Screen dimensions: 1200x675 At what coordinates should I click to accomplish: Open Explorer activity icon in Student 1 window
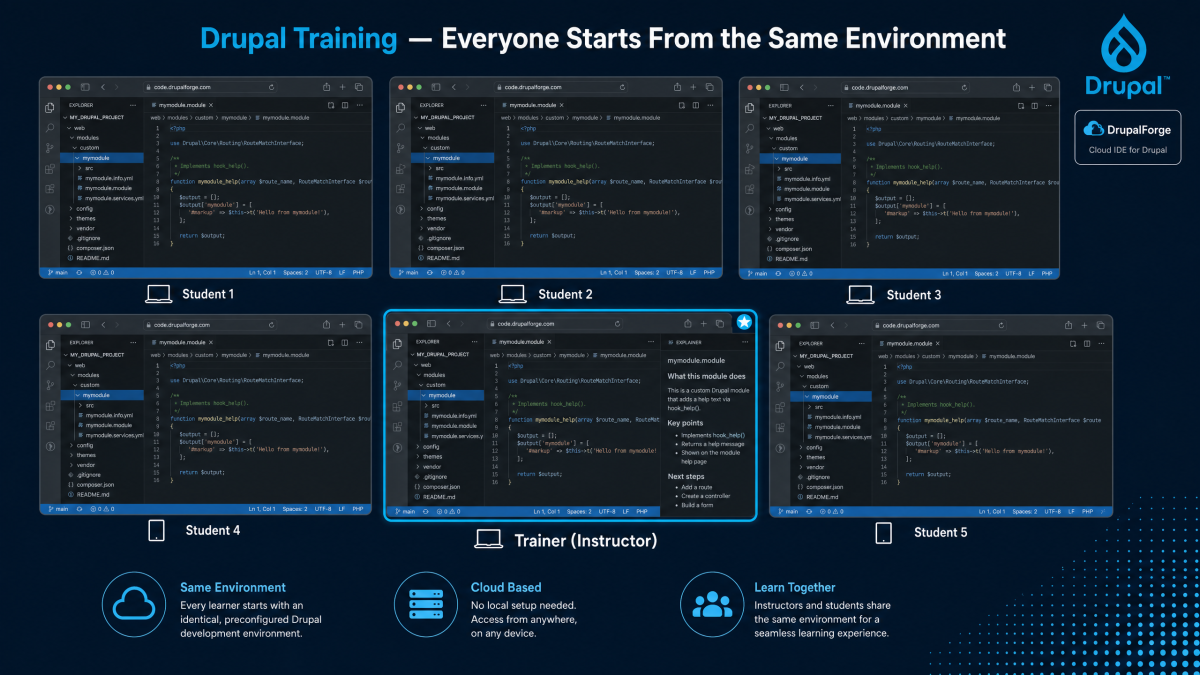50,108
